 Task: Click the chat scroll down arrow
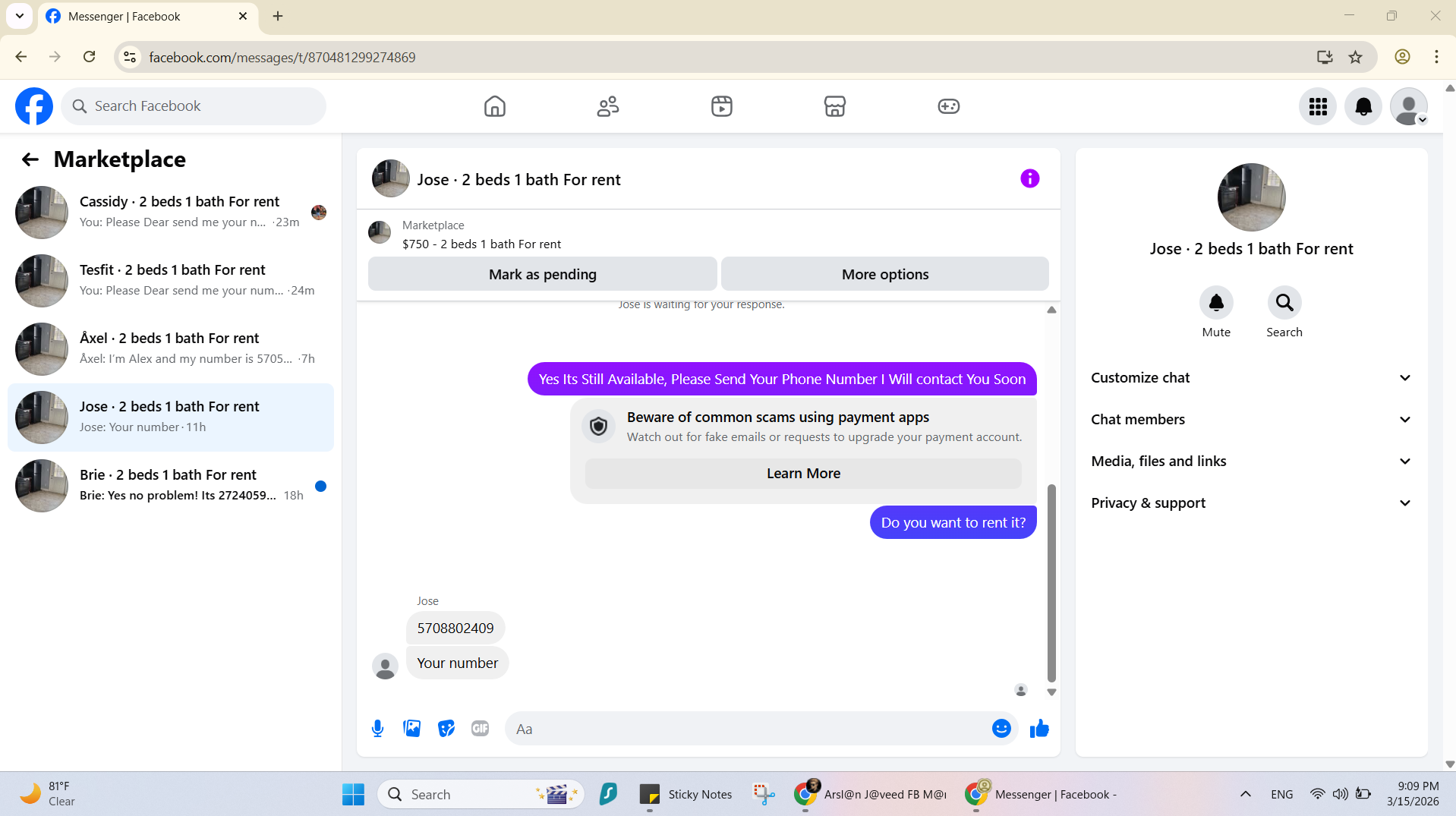[1051, 692]
